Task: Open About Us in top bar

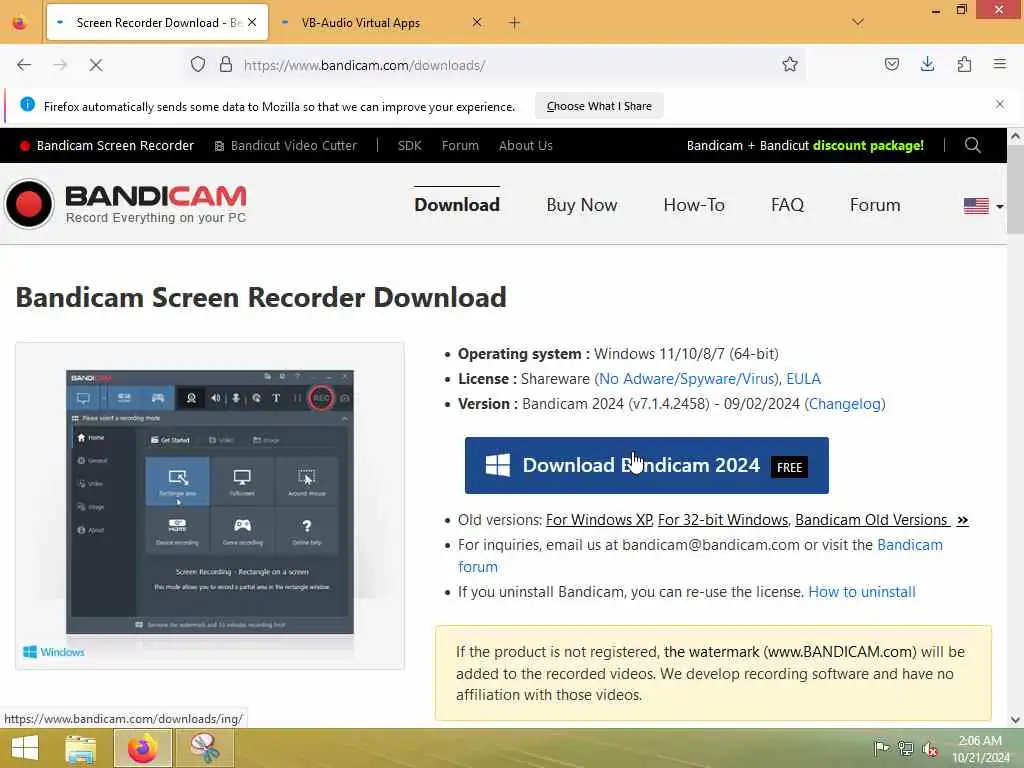Action: pos(526,146)
